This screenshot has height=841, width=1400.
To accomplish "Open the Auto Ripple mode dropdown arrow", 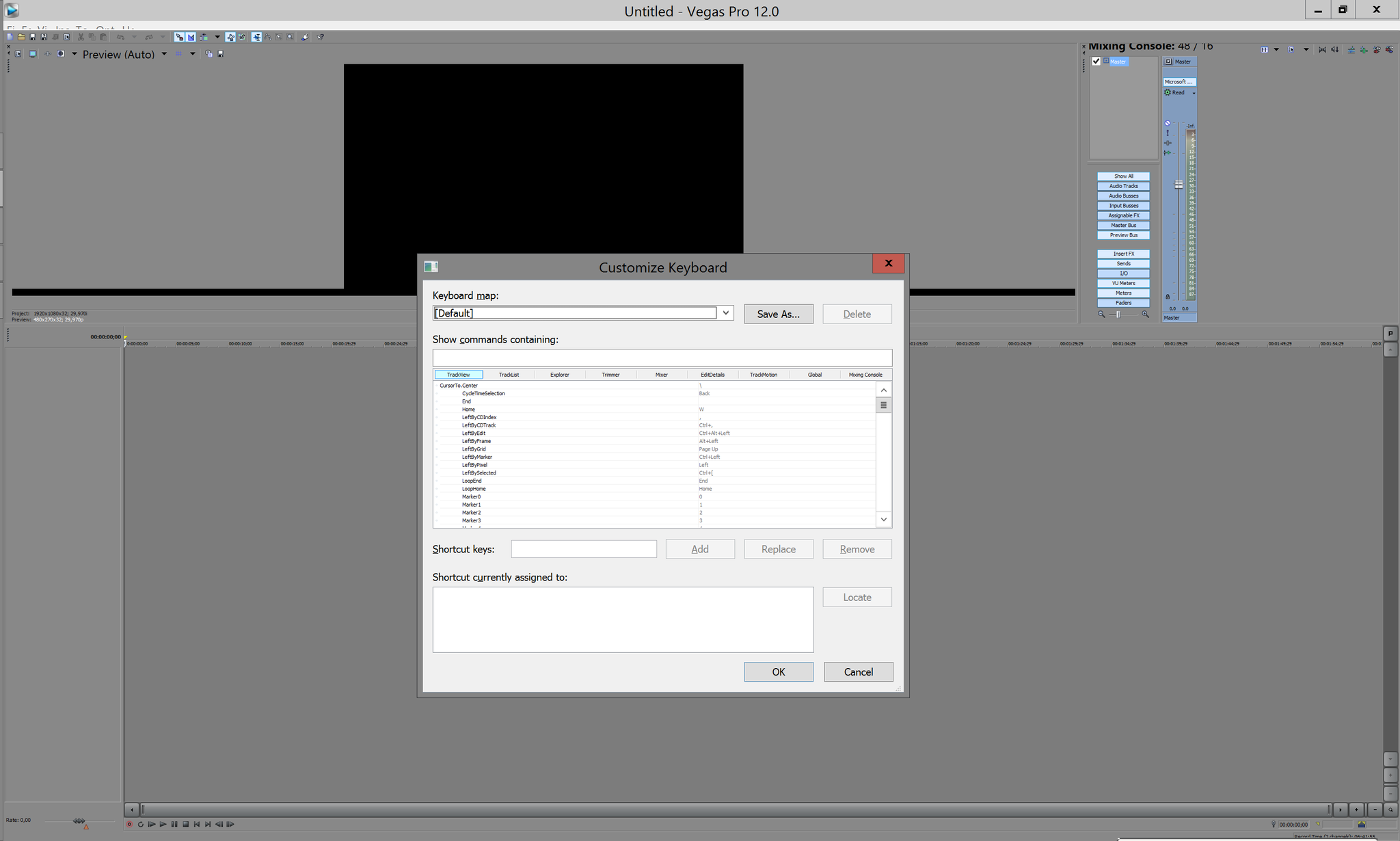I will tap(217, 37).
